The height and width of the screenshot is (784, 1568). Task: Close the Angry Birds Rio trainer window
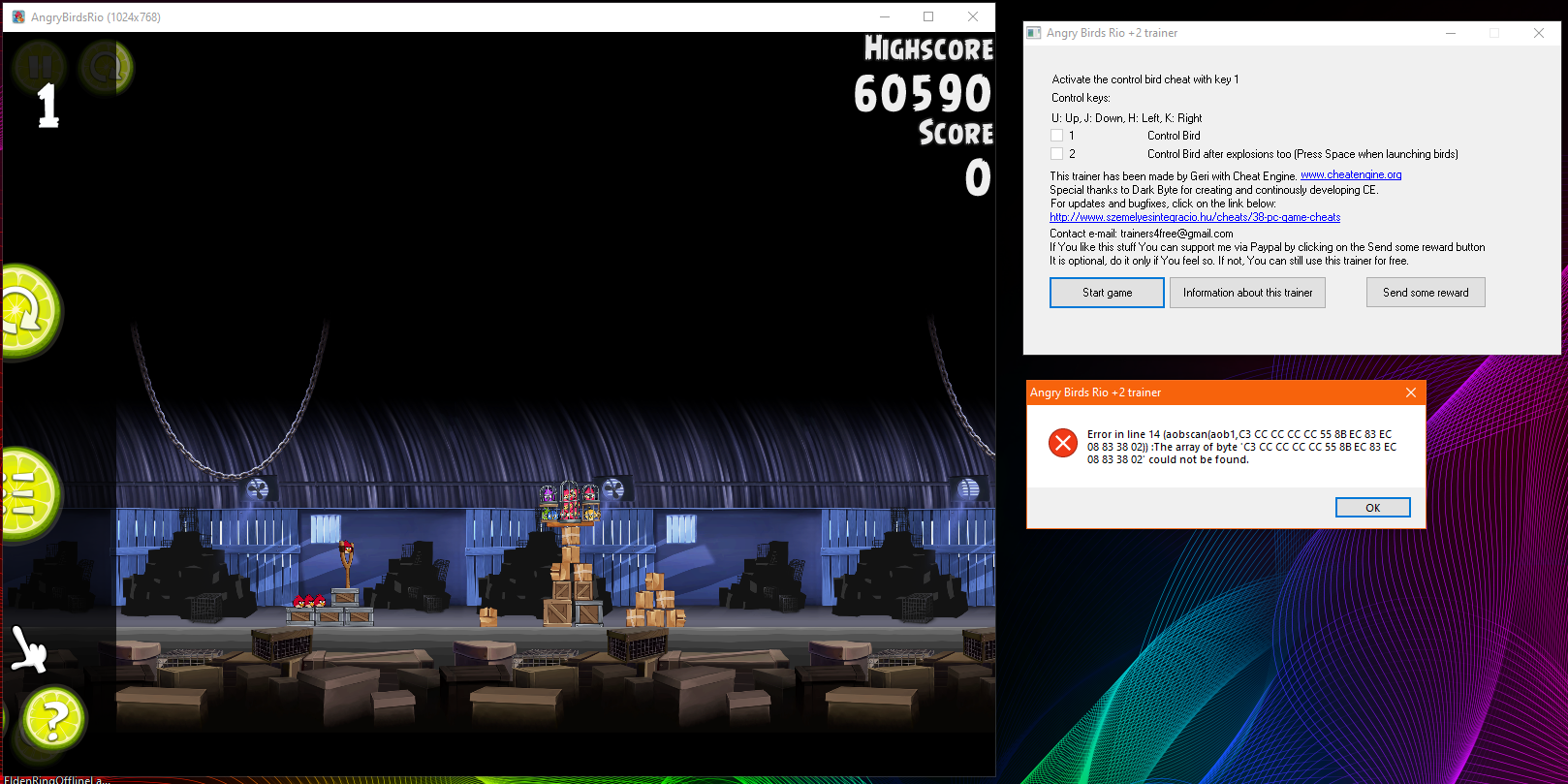pyautogui.click(x=1539, y=33)
